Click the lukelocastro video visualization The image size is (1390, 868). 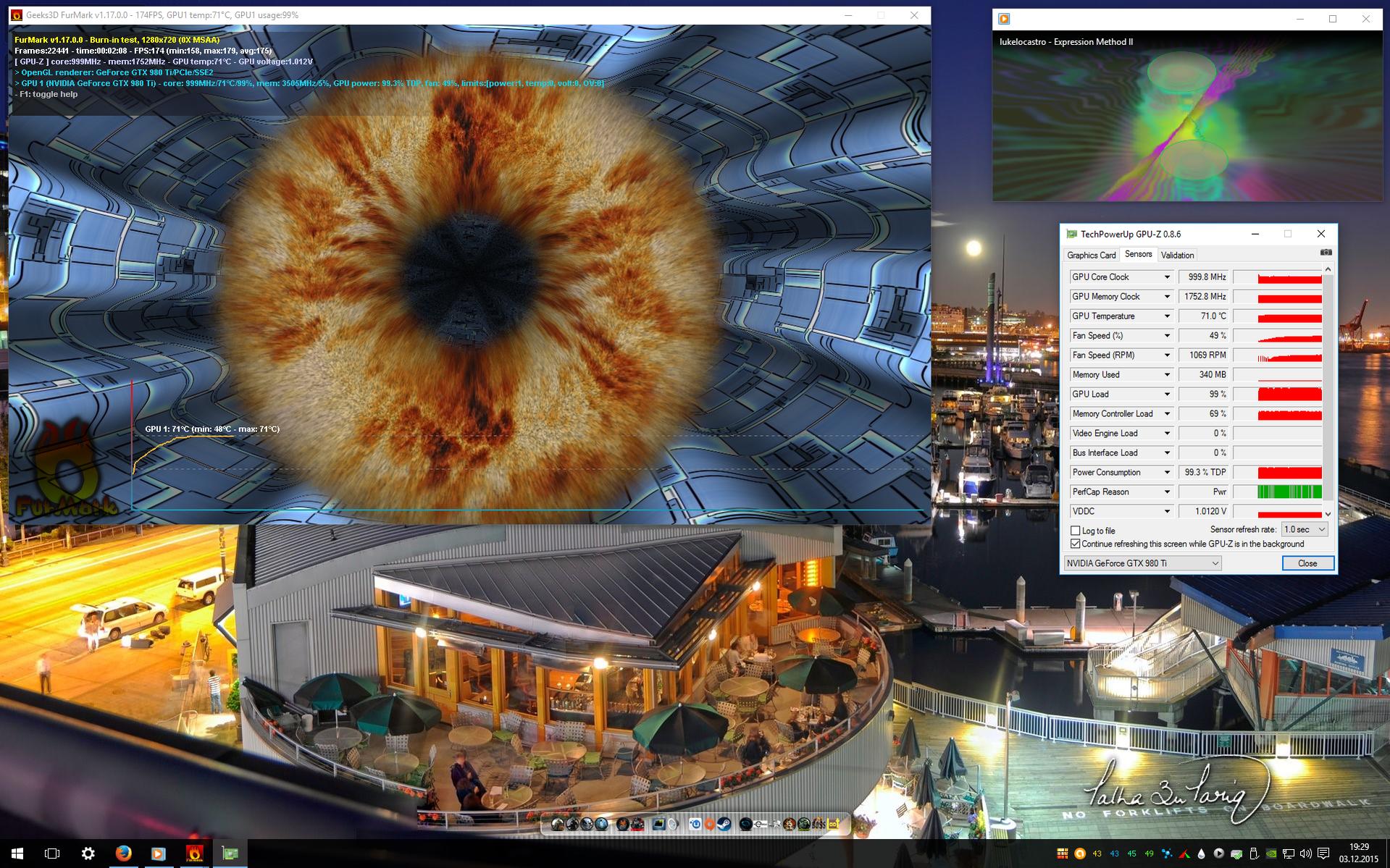(1187, 116)
